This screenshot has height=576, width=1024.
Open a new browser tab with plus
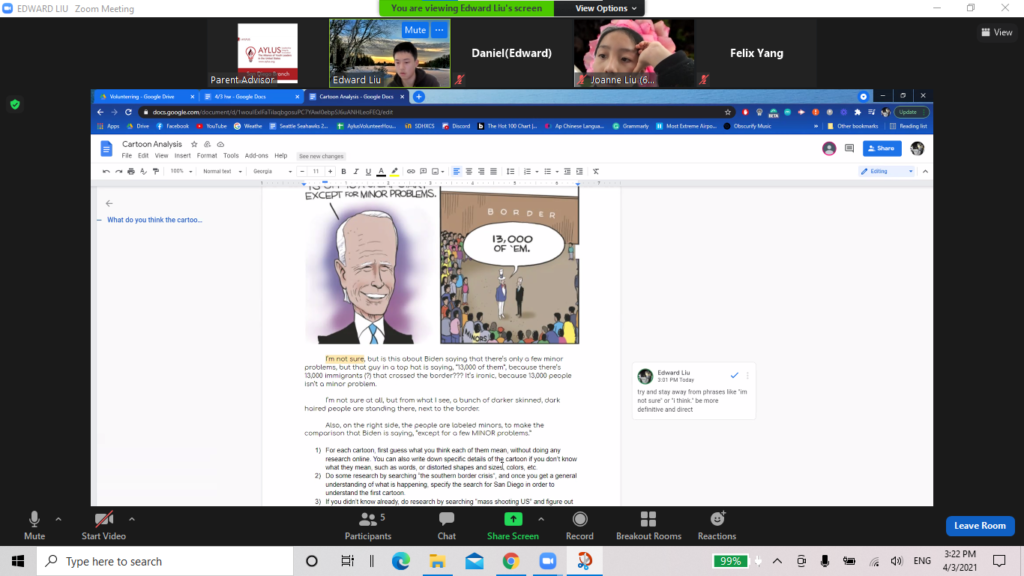tap(419, 97)
